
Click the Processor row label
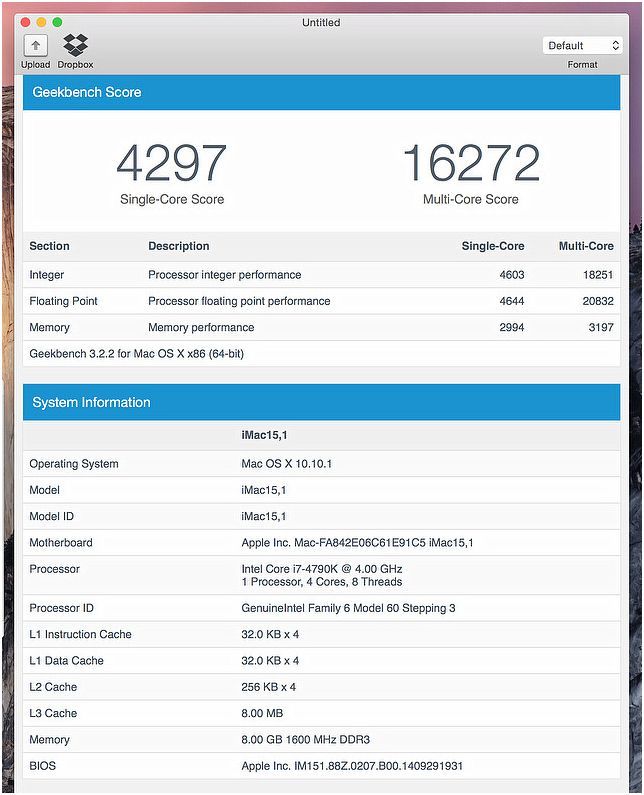click(x=54, y=569)
